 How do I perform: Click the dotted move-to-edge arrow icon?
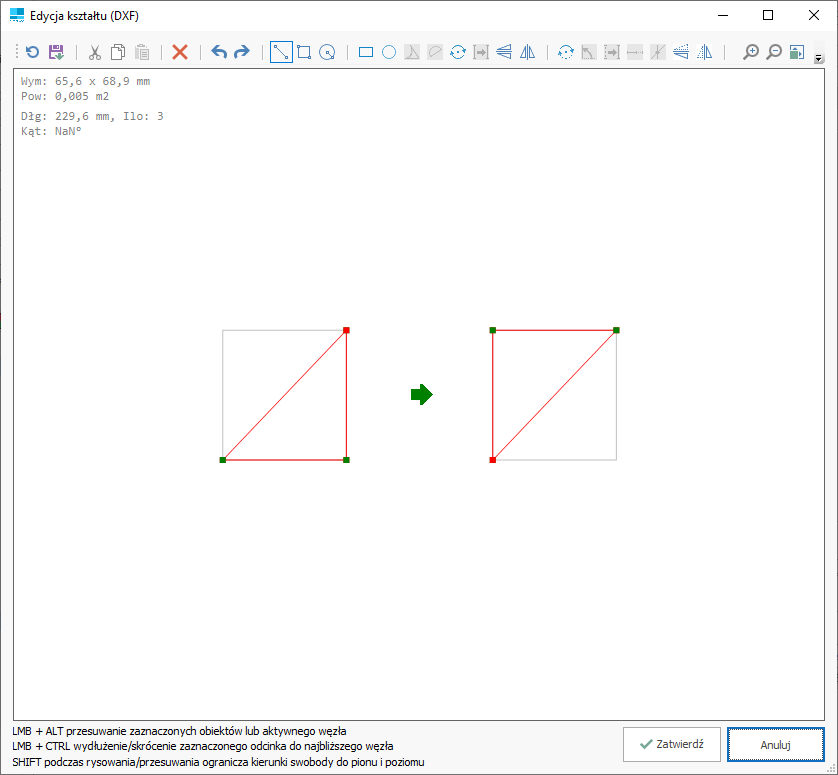click(612, 52)
